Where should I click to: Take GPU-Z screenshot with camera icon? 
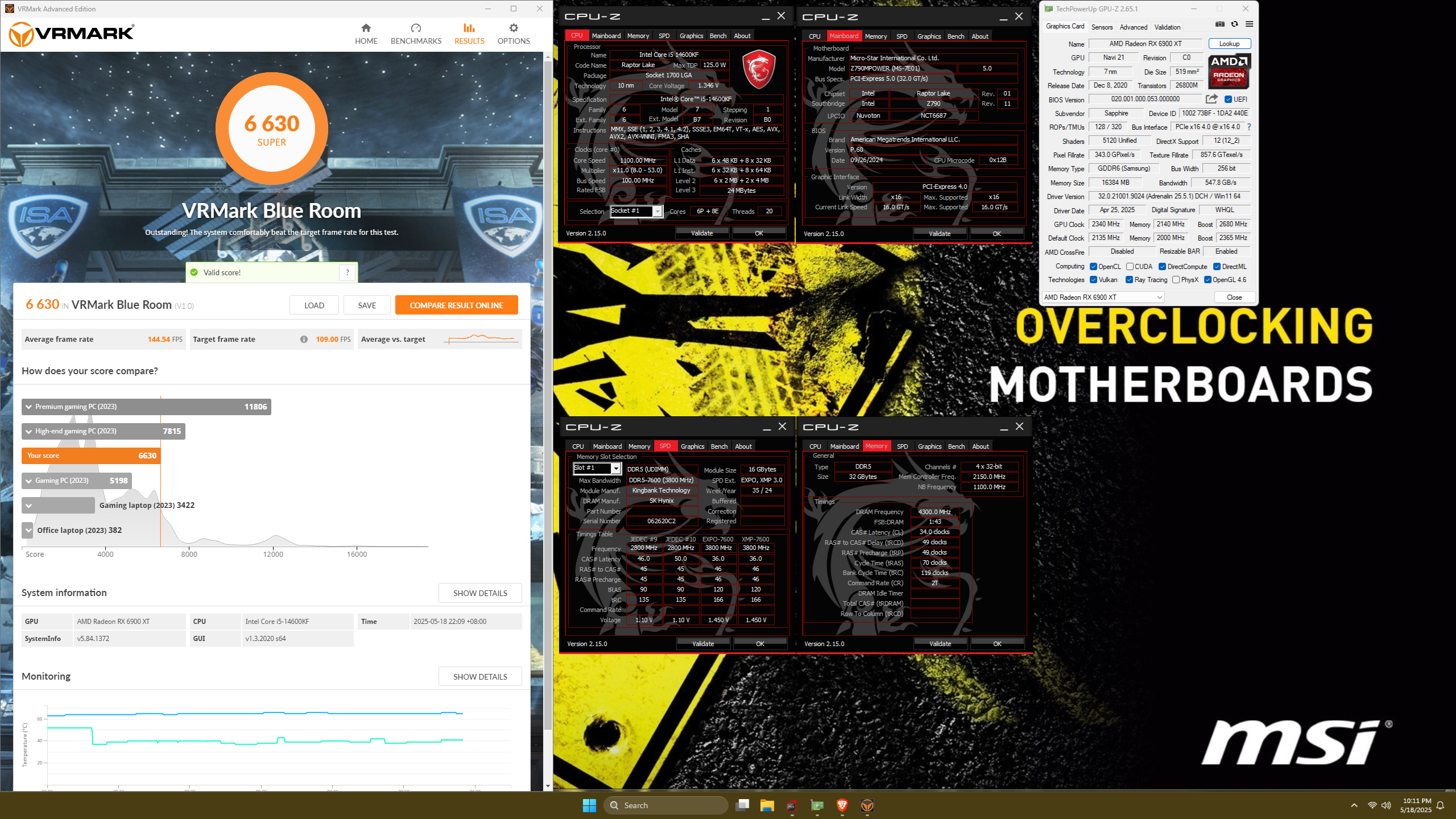pos(1220,24)
